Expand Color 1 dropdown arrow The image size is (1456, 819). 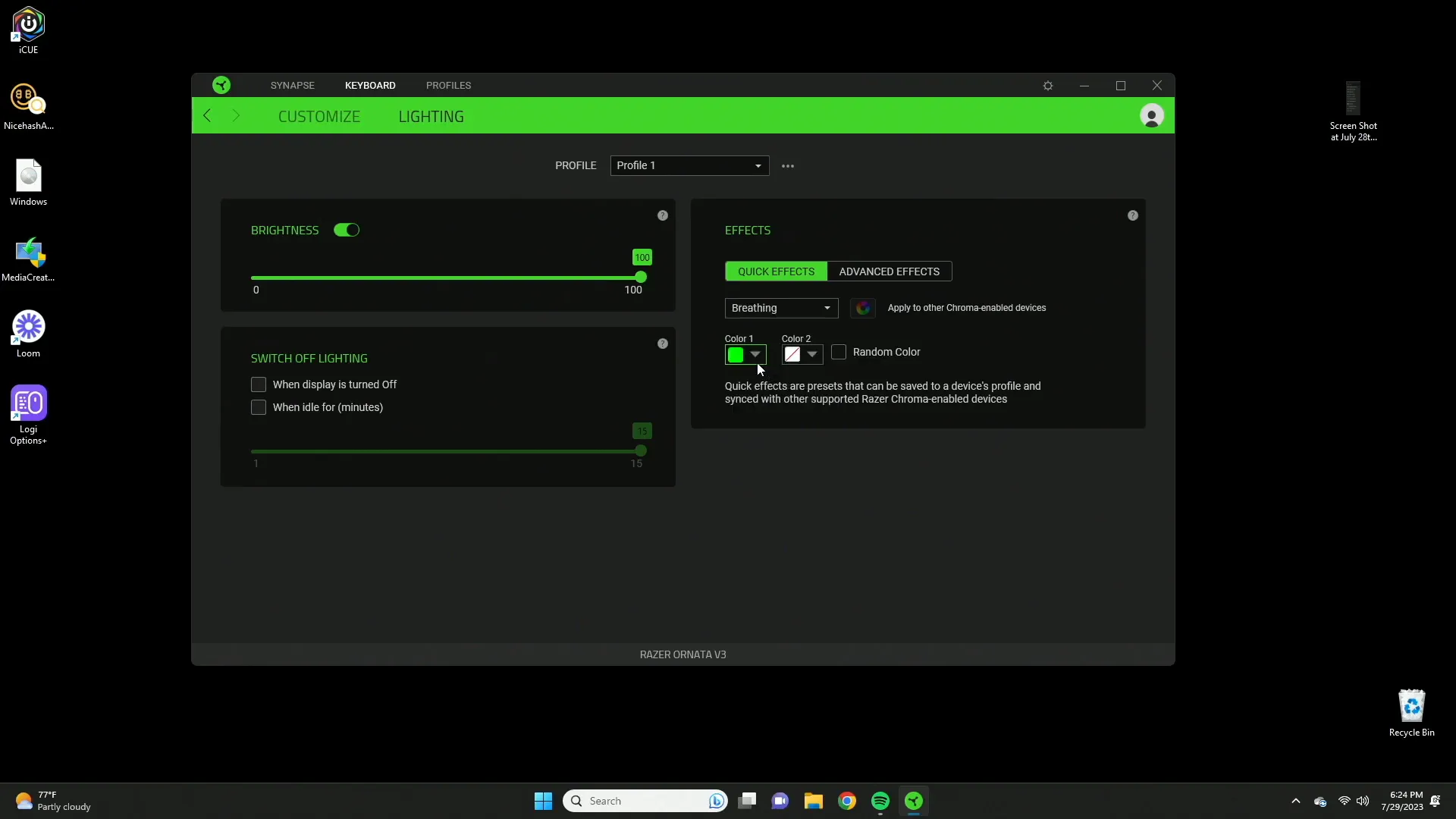(755, 355)
